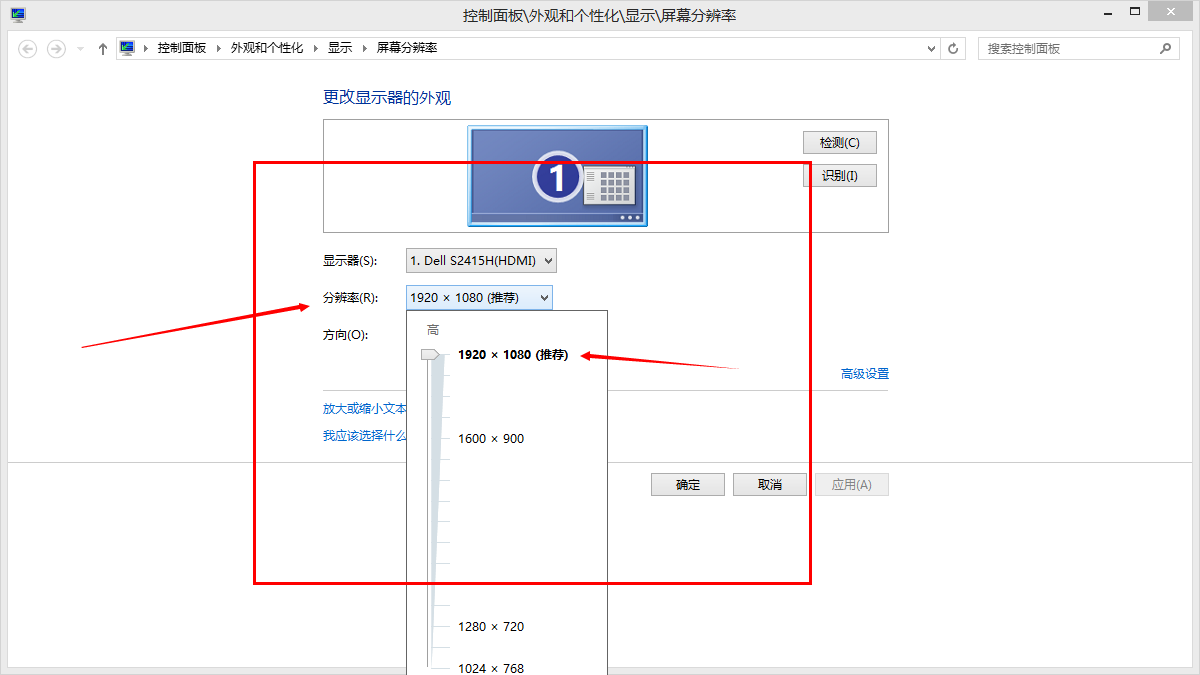This screenshot has width=1200, height=675.
Task: Click the 取消 button
Action: tap(770, 485)
